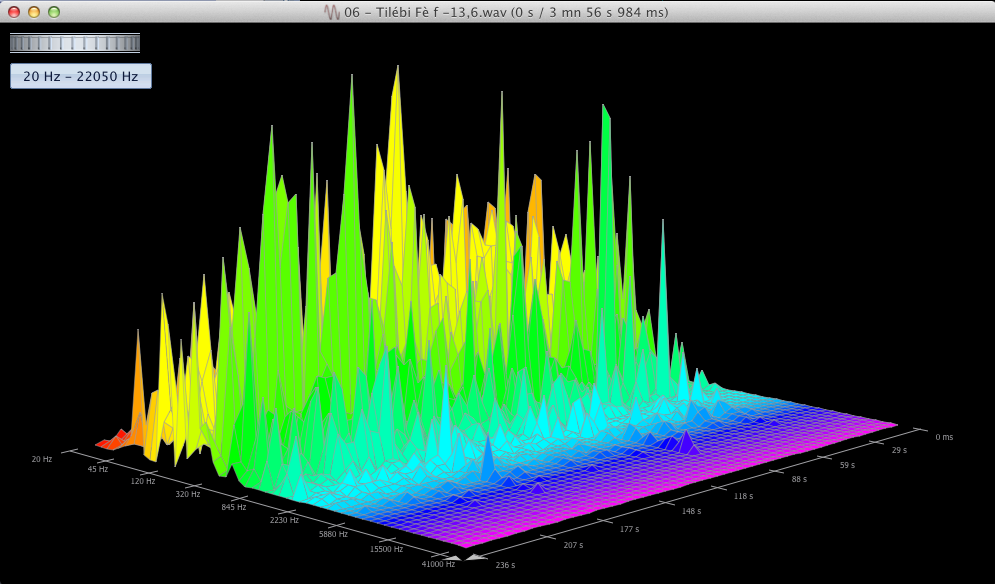Viewport: 995px width, 584px height.
Task: Select the 20 Hz frequency axis label
Action: click(x=41, y=459)
